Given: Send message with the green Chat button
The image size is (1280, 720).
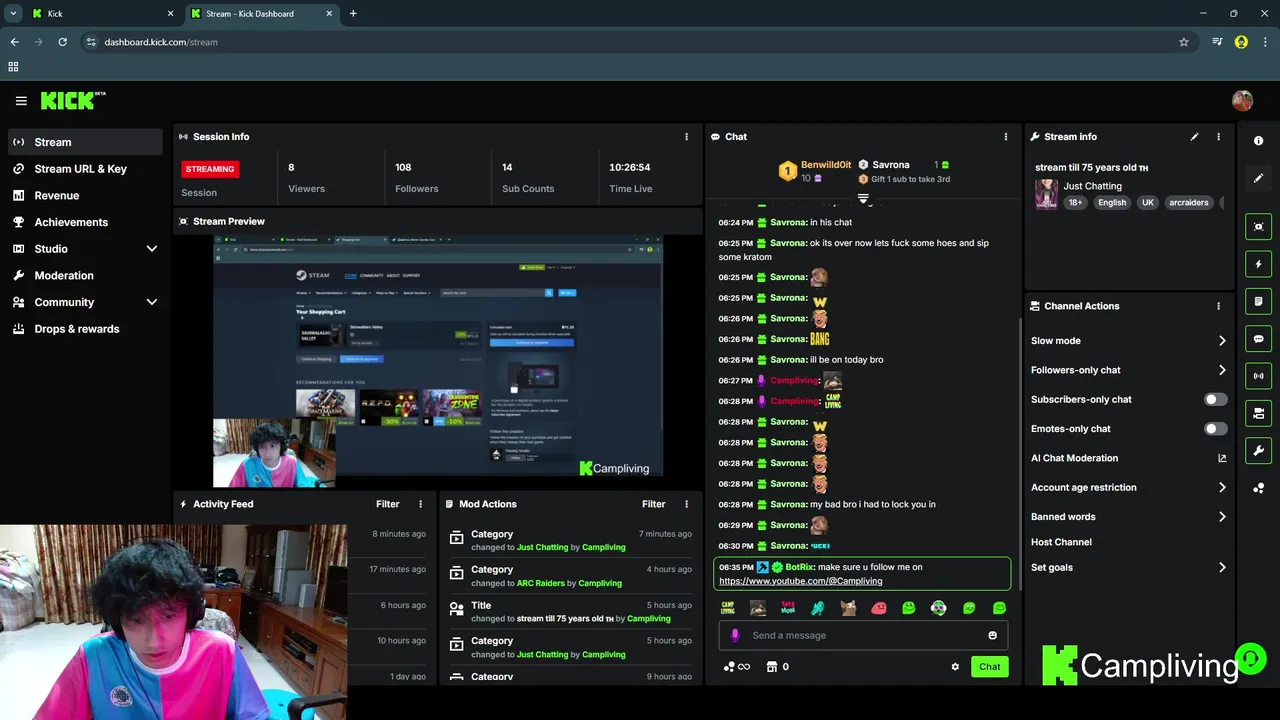Looking at the screenshot, I should [x=989, y=667].
